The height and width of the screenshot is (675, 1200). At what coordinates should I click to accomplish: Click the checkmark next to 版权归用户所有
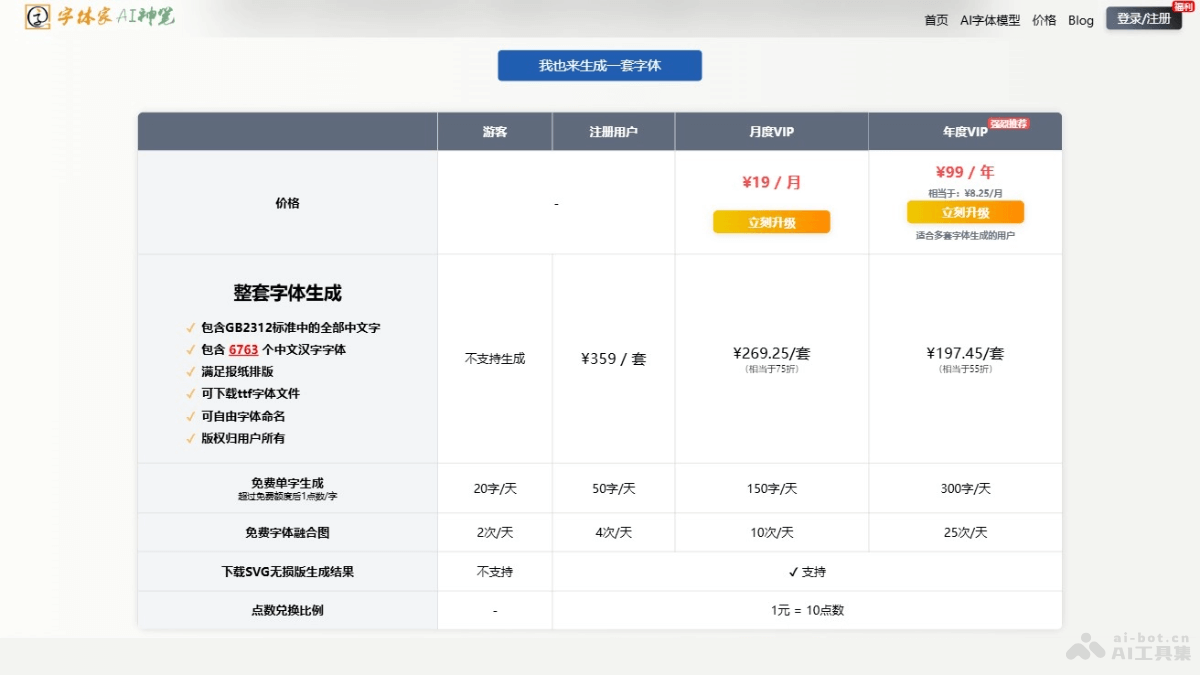pos(188,438)
